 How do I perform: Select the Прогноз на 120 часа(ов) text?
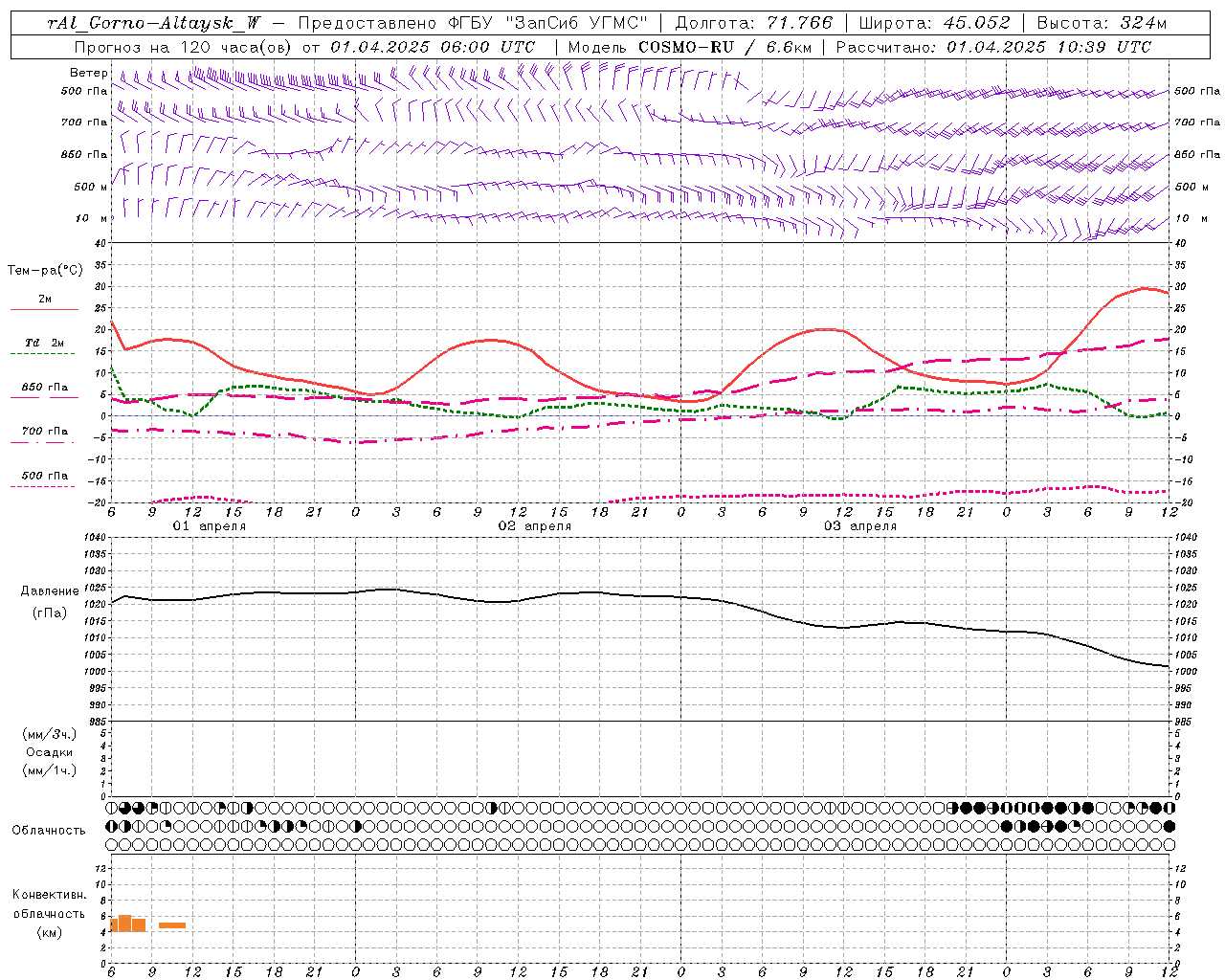184,47
